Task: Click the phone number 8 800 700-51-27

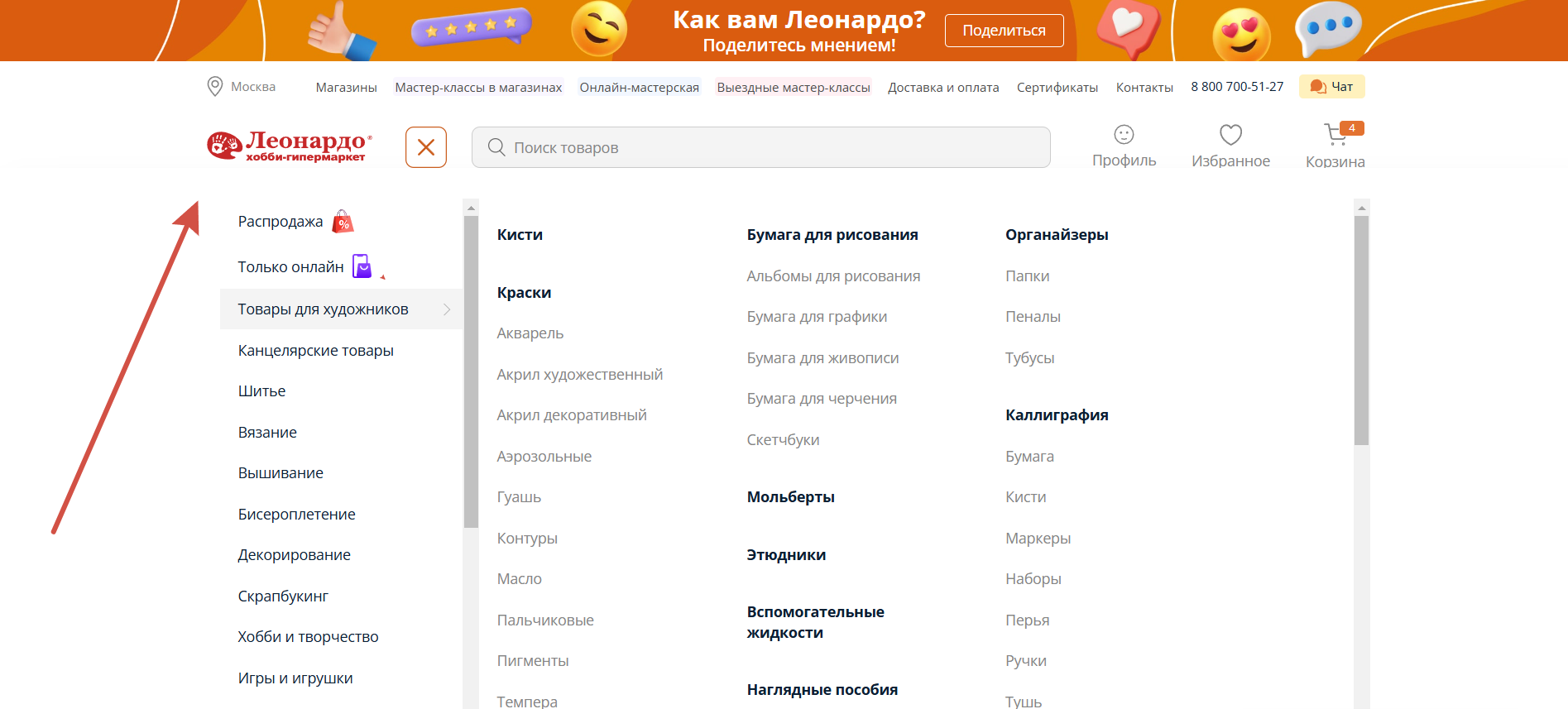Action: (x=1237, y=87)
